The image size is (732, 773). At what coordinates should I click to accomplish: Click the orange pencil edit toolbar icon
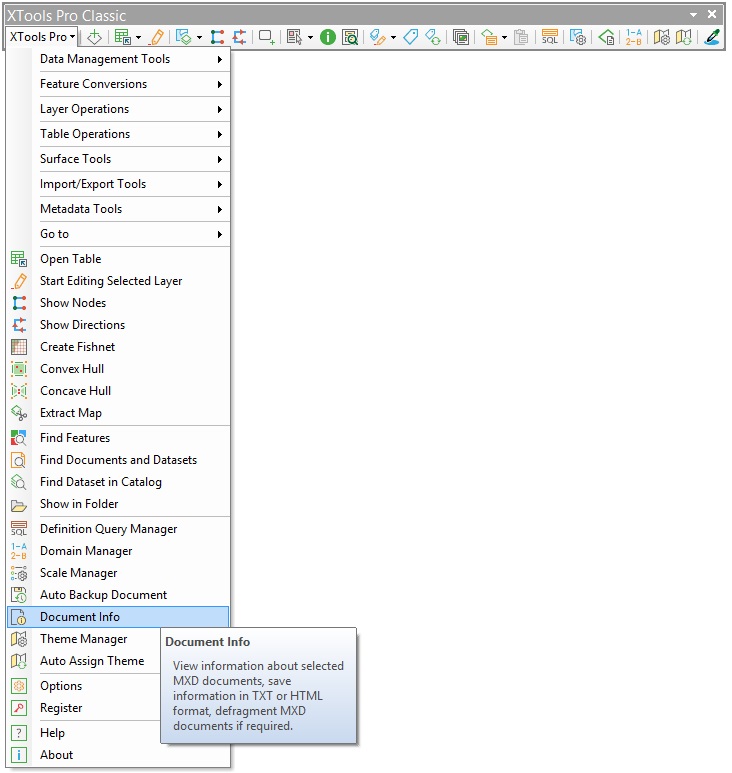click(157, 37)
